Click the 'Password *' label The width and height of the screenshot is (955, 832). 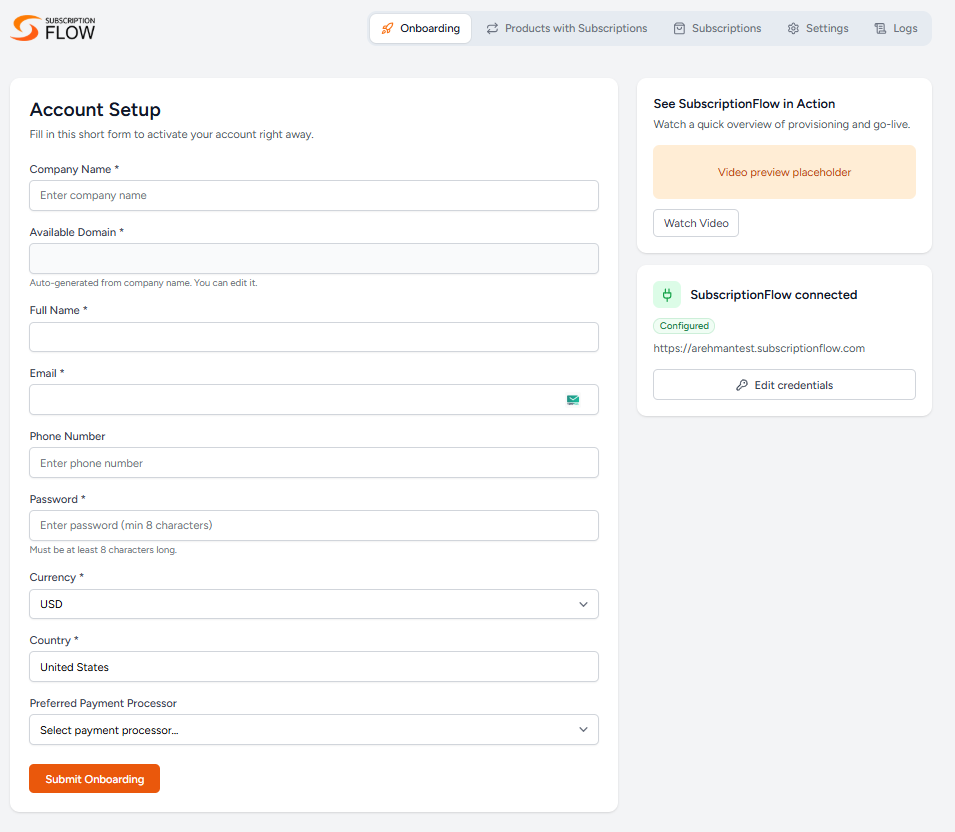57,499
